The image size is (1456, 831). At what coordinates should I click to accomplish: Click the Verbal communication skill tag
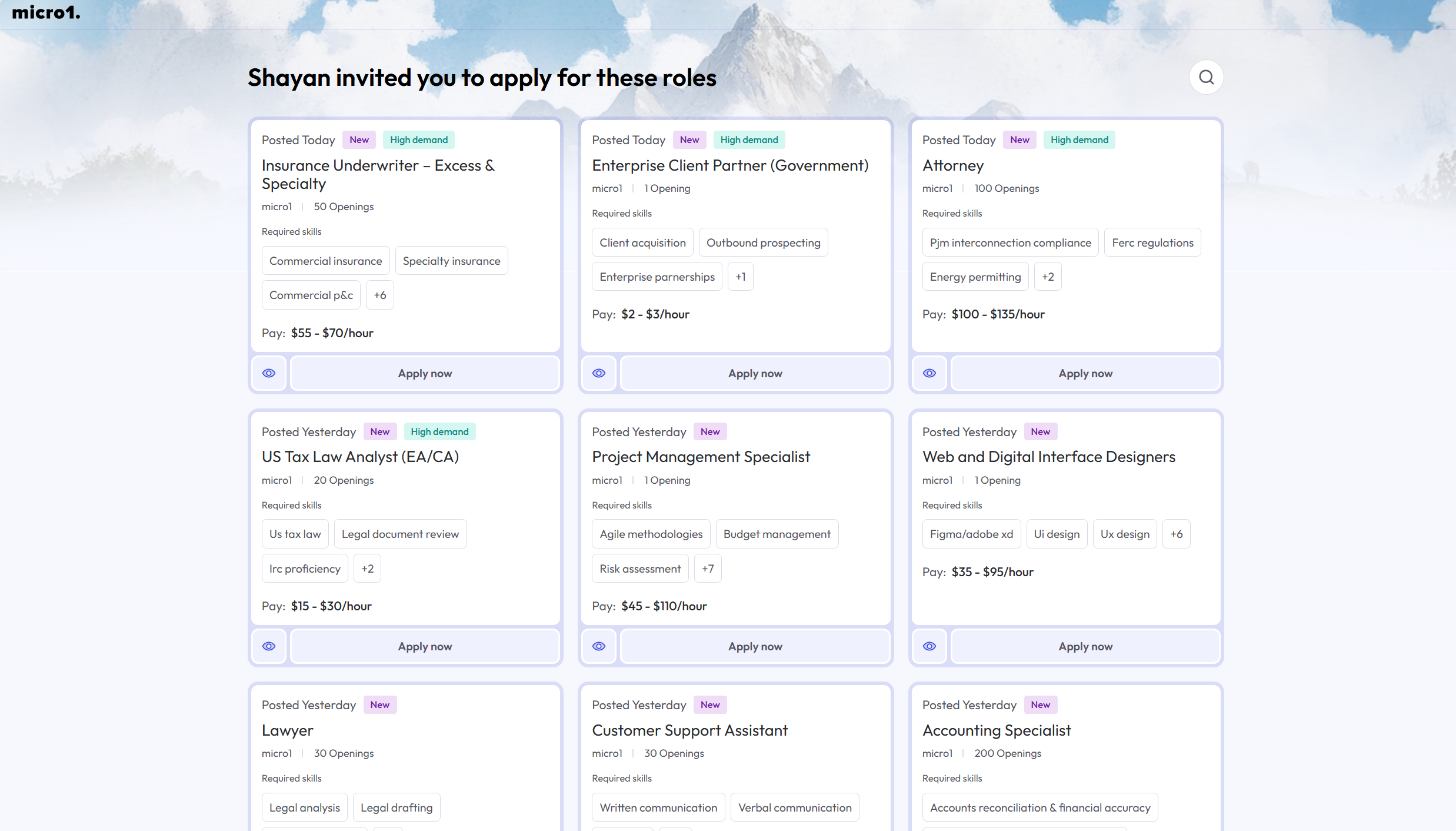(x=795, y=807)
